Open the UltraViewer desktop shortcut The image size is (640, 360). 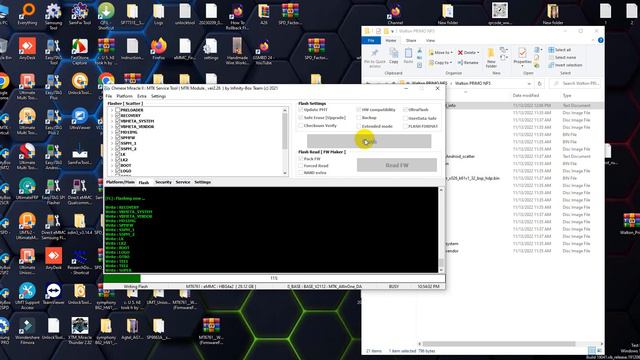click(x=80, y=119)
